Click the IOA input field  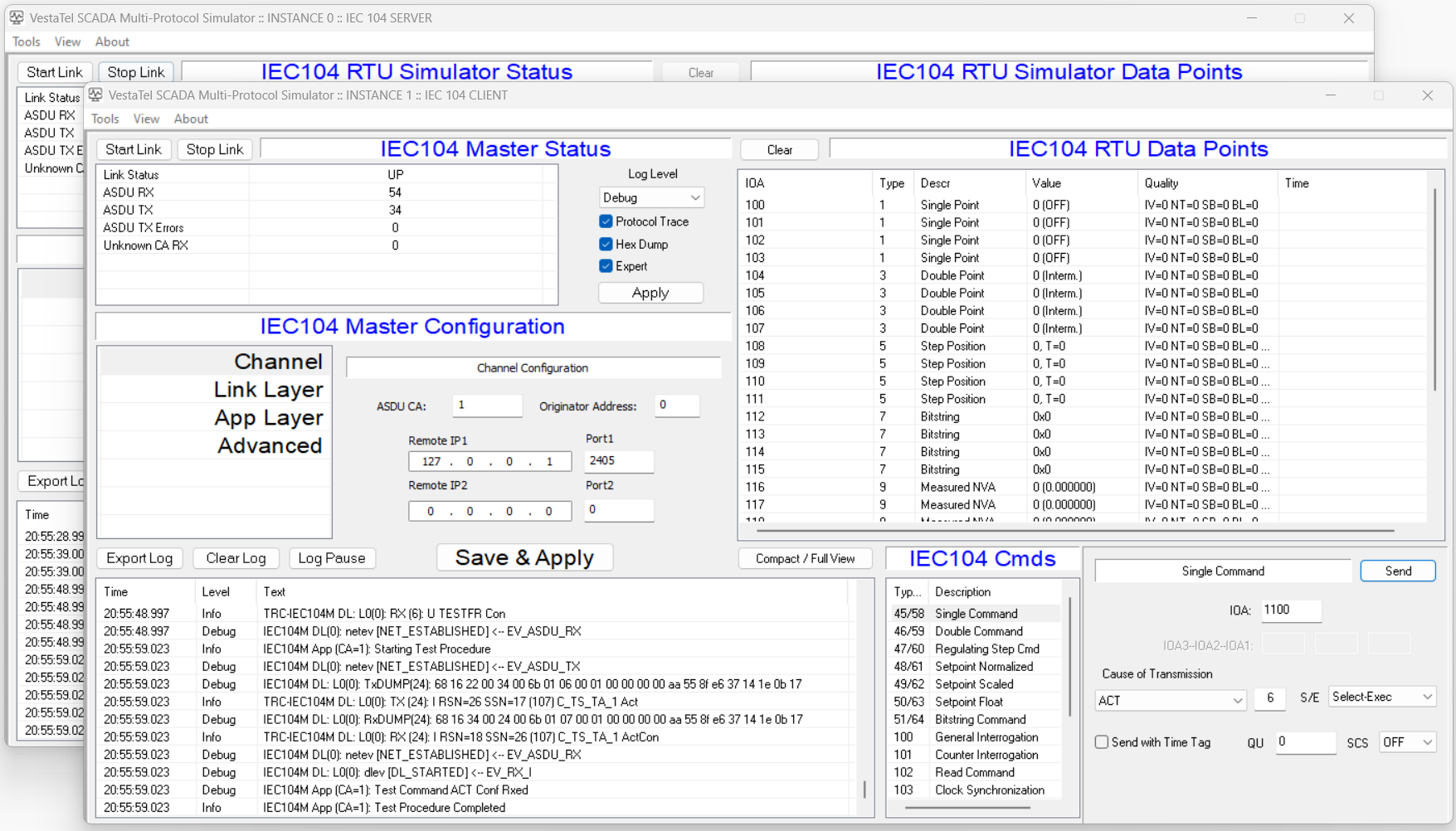point(1290,610)
